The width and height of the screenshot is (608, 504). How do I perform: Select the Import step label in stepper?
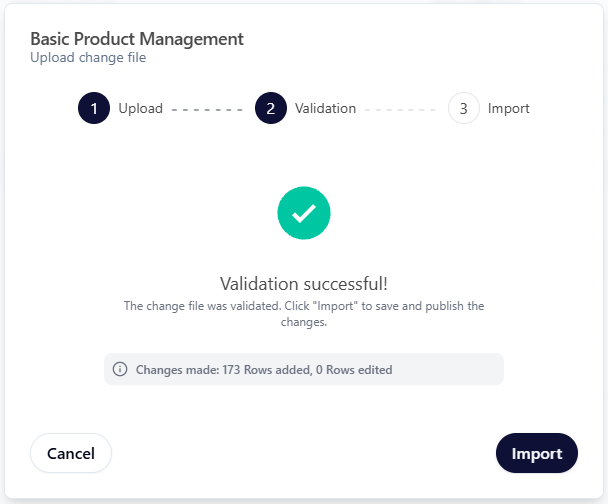(x=509, y=108)
